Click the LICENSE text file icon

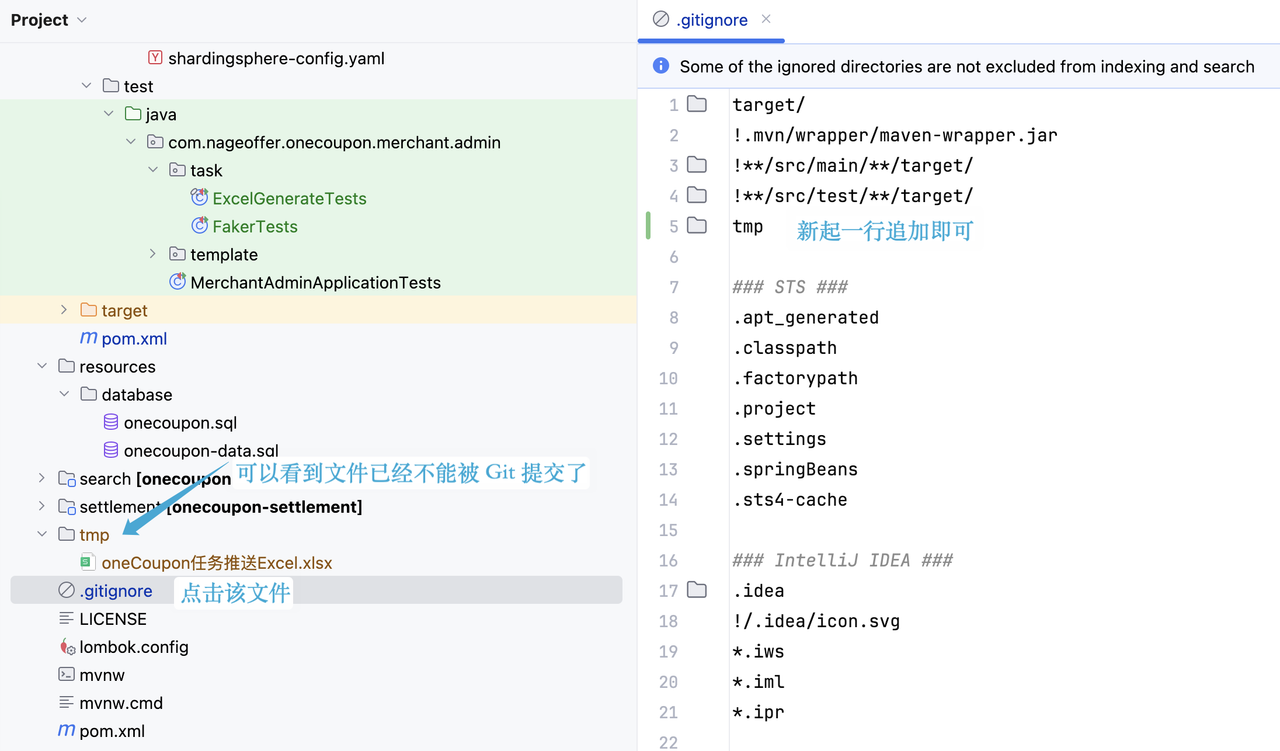67,618
